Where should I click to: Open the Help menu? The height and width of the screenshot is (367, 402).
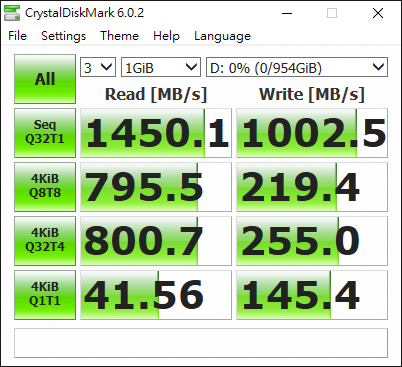point(166,36)
